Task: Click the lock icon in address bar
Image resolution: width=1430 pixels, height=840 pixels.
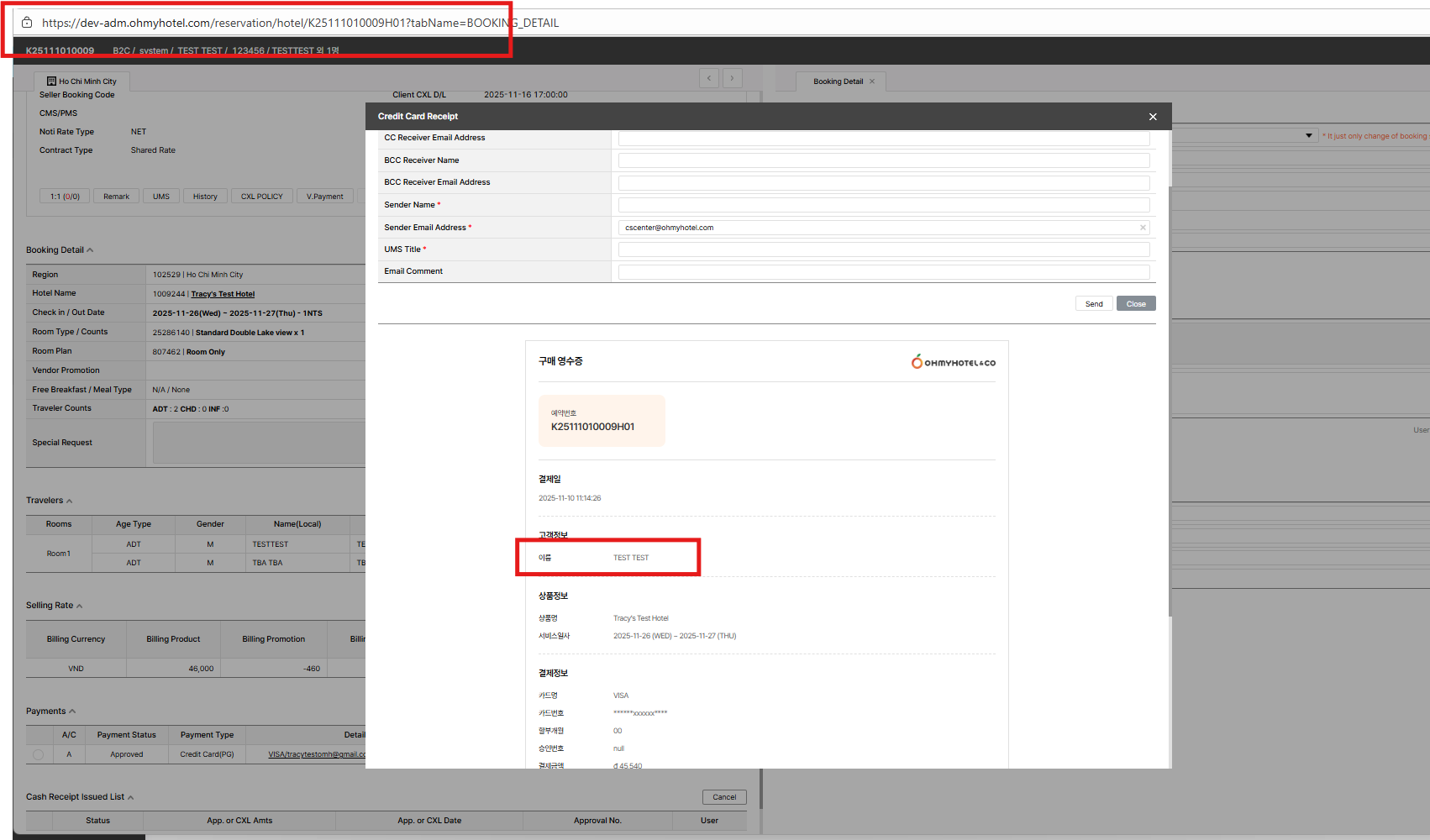Action: pos(27,23)
